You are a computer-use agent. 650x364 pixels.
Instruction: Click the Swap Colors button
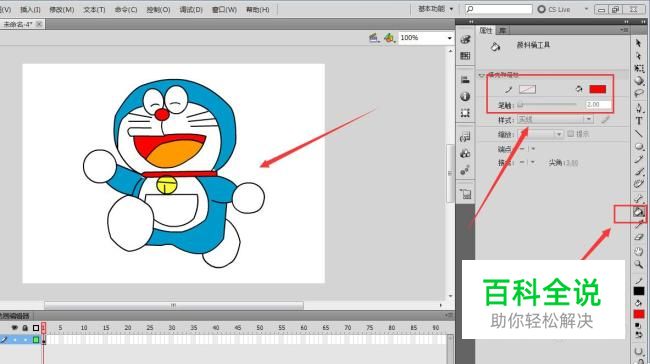(x=639, y=335)
